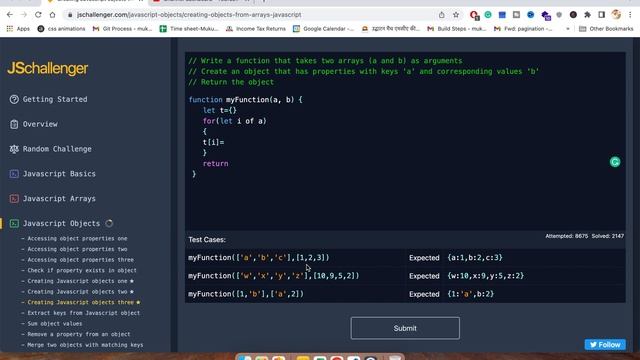The height and width of the screenshot is (360, 640).
Task: Open Creating Javascript objects two
Action: click(x=78, y=291)
